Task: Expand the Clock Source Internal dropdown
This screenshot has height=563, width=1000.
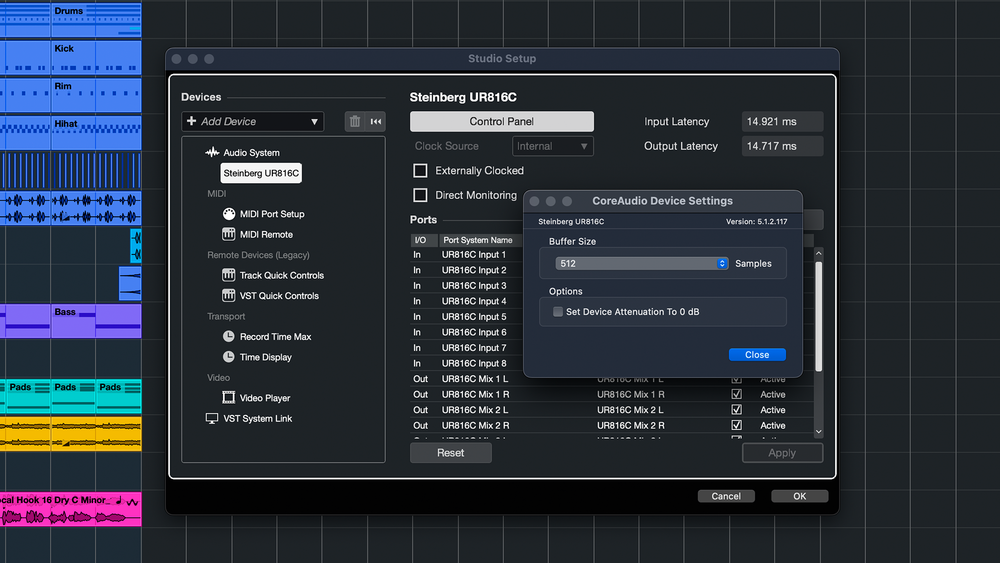Action: point(553,146)
